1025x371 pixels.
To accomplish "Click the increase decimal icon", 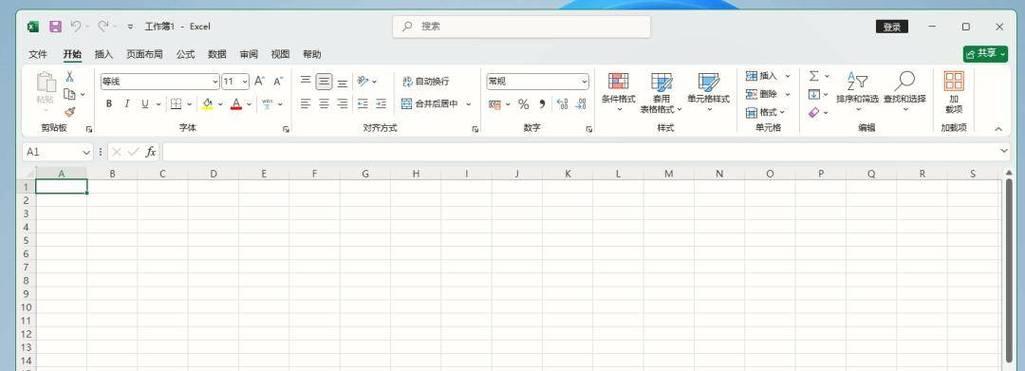I will 562,104.
